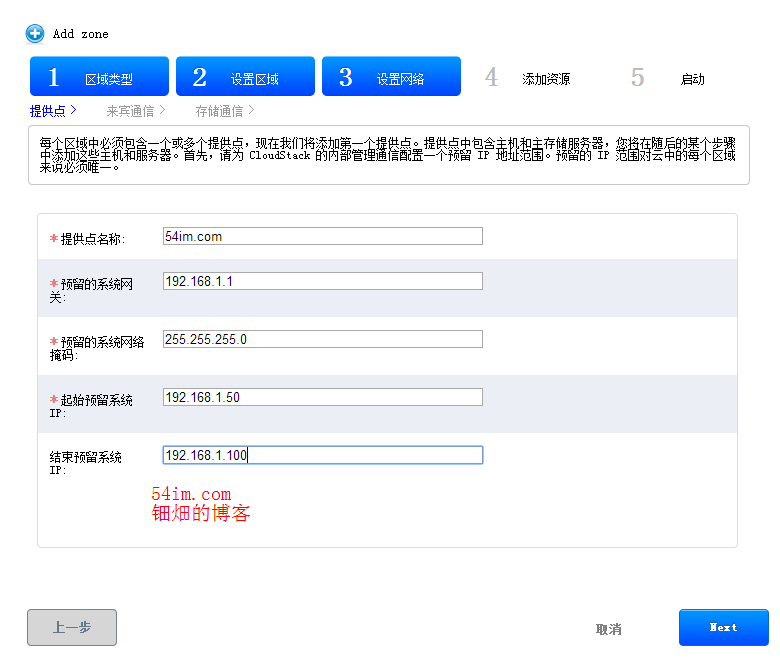The width and height of the screenshot is (780, 663).
Task: Select step 1 区域类型 tab
Action: 99,76
